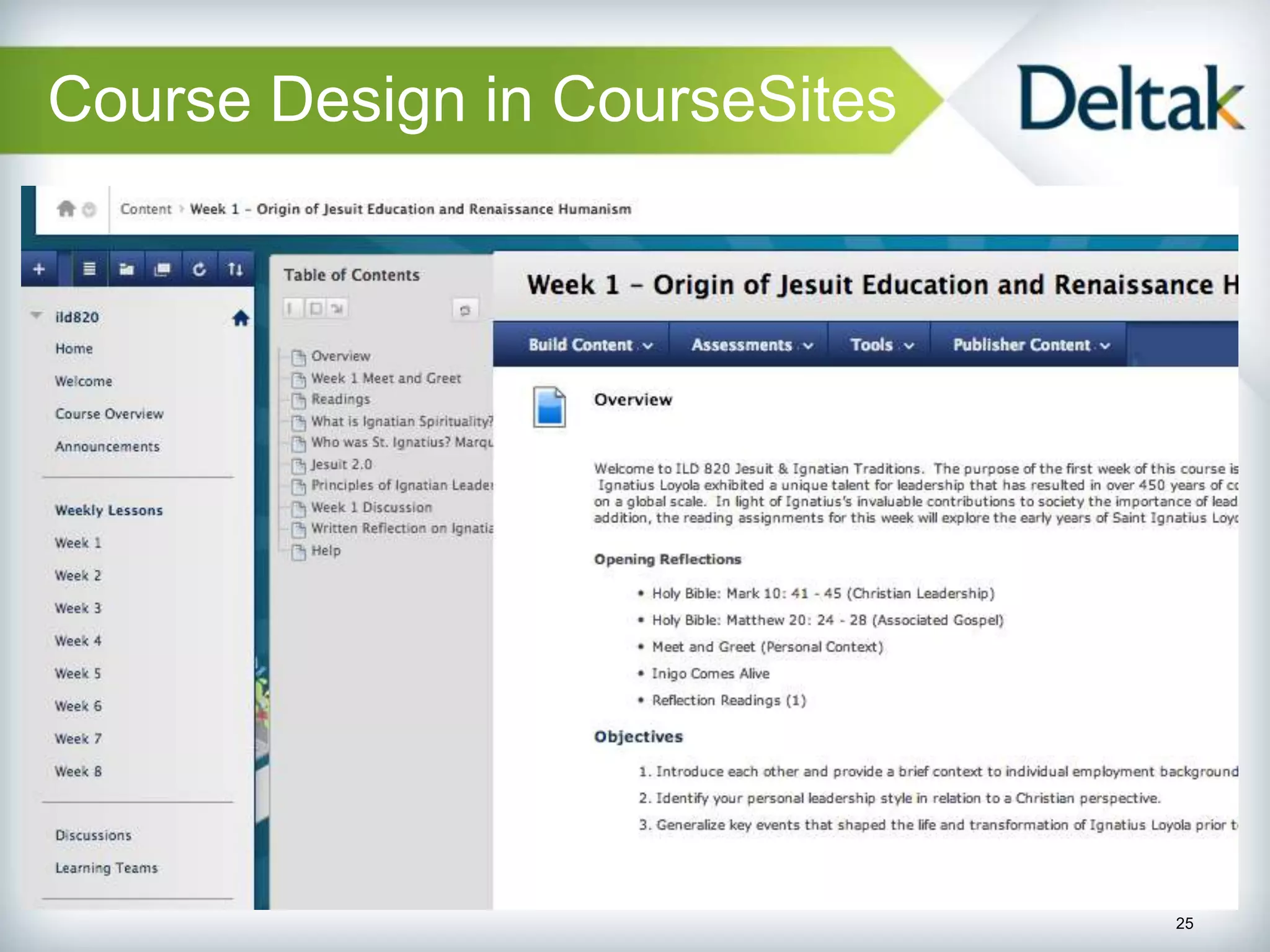Click the middle Table of Contents box icon

pos(315,308)
